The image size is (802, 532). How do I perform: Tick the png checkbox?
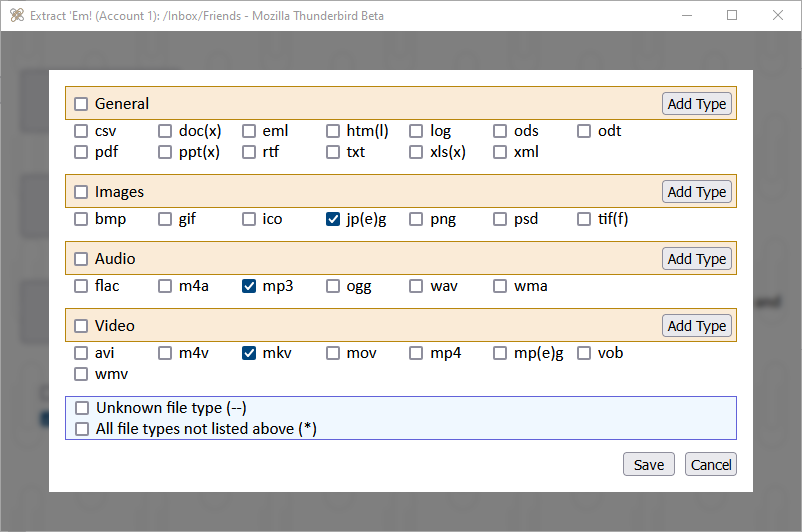coord(416,219)
